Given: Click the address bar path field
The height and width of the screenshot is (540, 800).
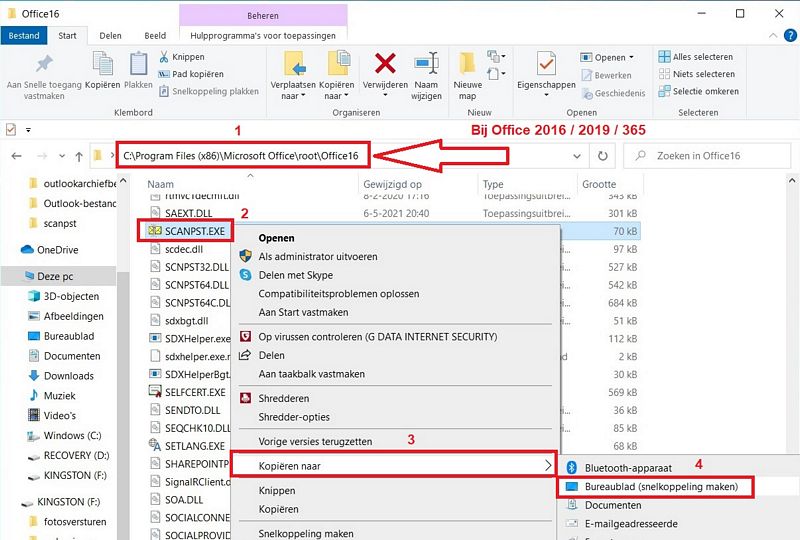Looking at the screenshot, I should click(x=241, y=156).
